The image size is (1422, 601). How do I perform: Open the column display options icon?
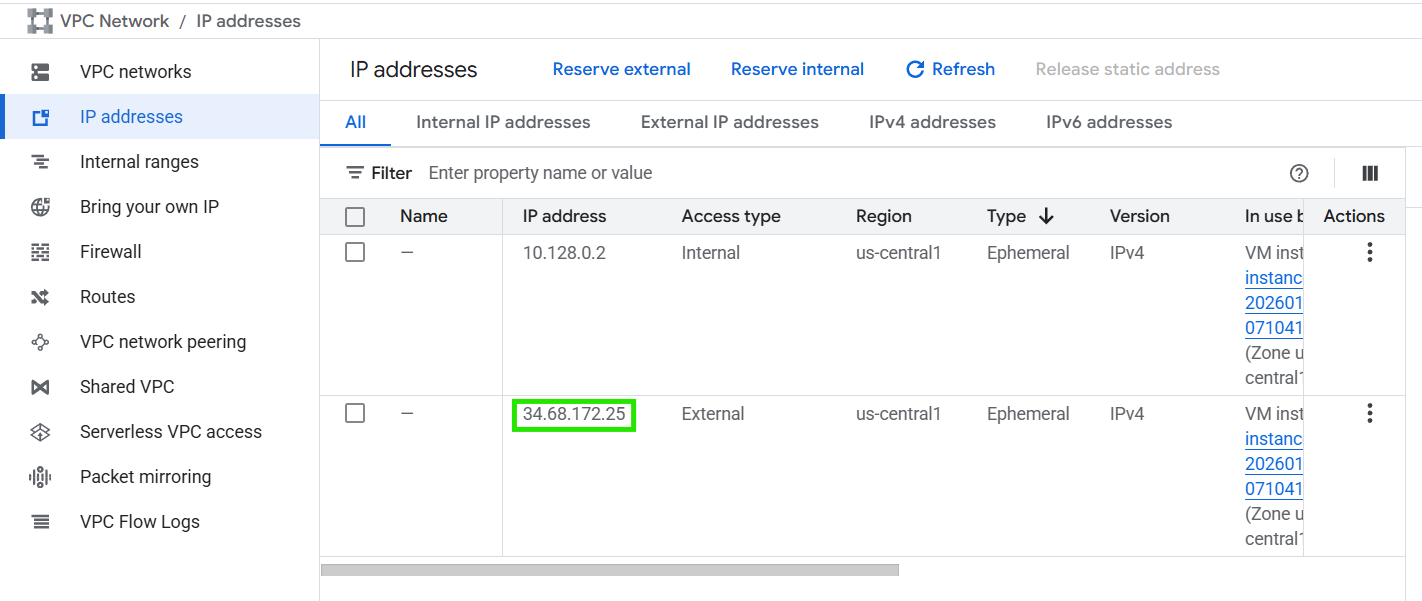pos(1370,173)
